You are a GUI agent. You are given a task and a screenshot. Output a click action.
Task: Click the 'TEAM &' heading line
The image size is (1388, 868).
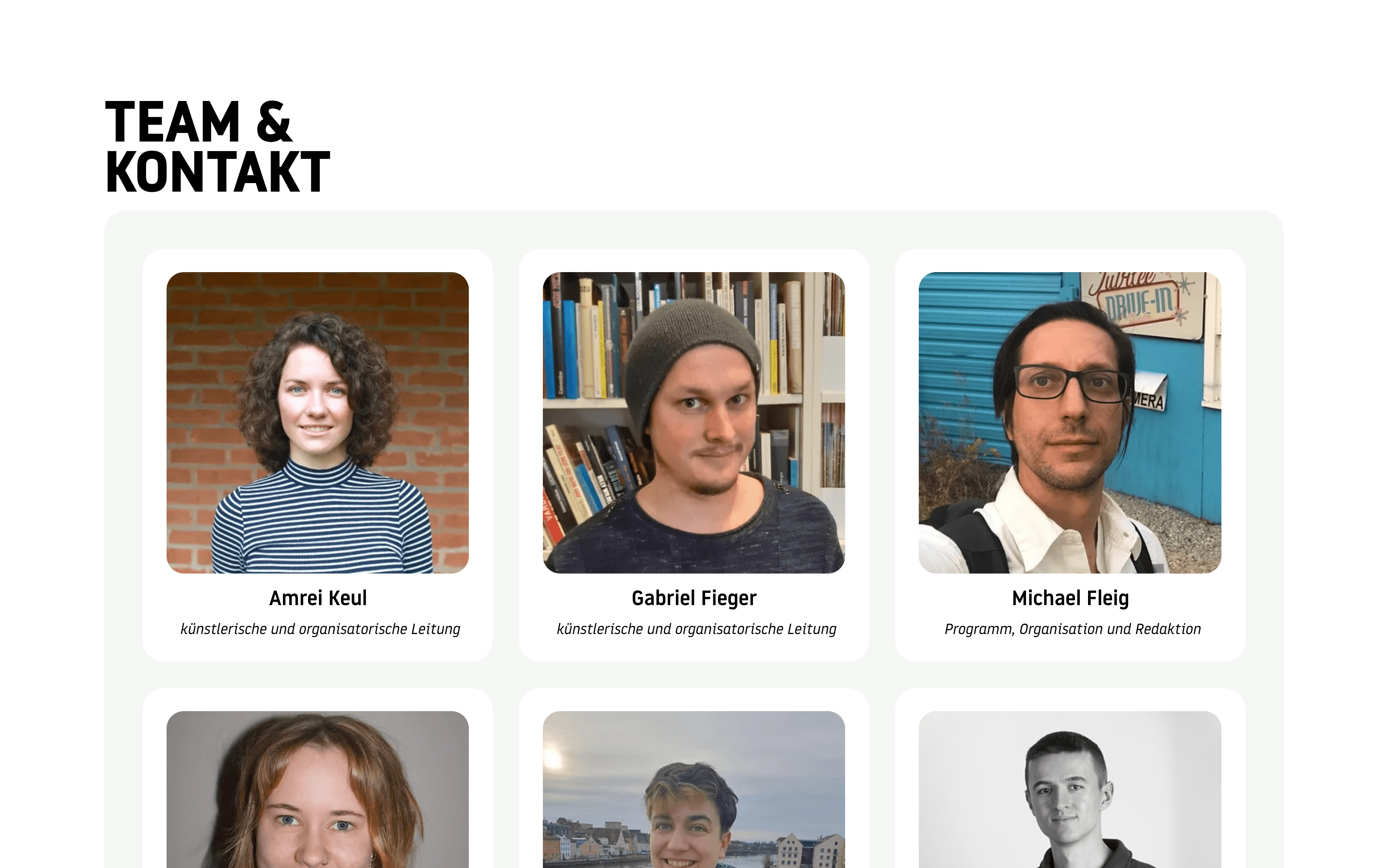[x=199, y=122]
